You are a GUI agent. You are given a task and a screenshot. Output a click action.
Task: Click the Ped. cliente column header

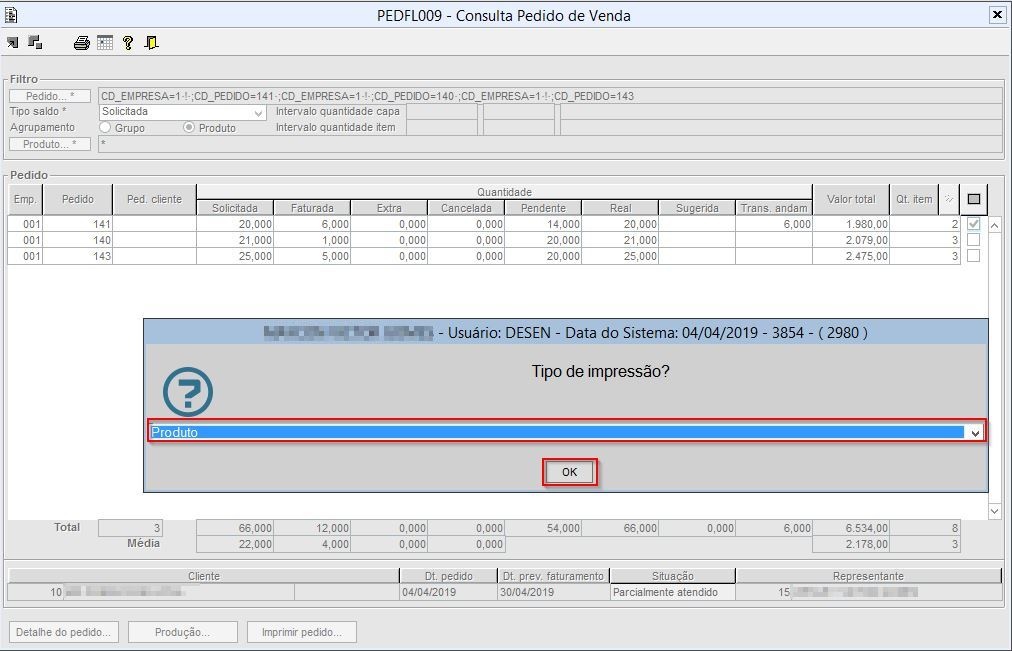pyautogui.click(x=154, y=199)
